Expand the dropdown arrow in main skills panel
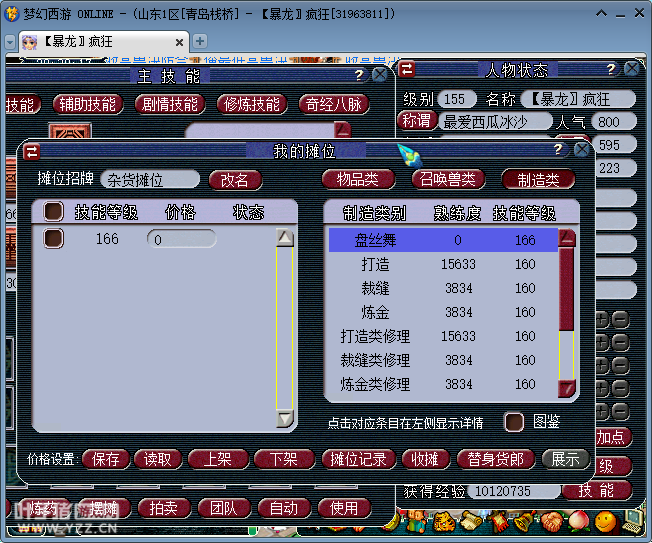This screenshot has width=652, height=543. (342, 130)
